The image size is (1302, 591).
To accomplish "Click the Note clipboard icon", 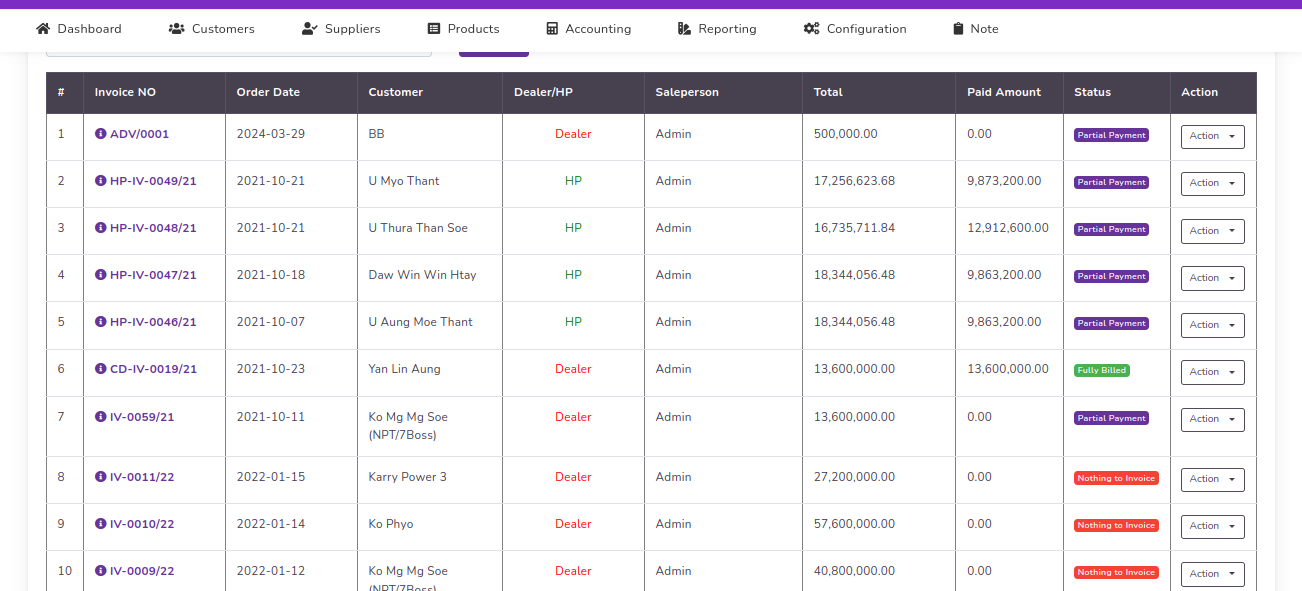I will (x=958, y=29).
